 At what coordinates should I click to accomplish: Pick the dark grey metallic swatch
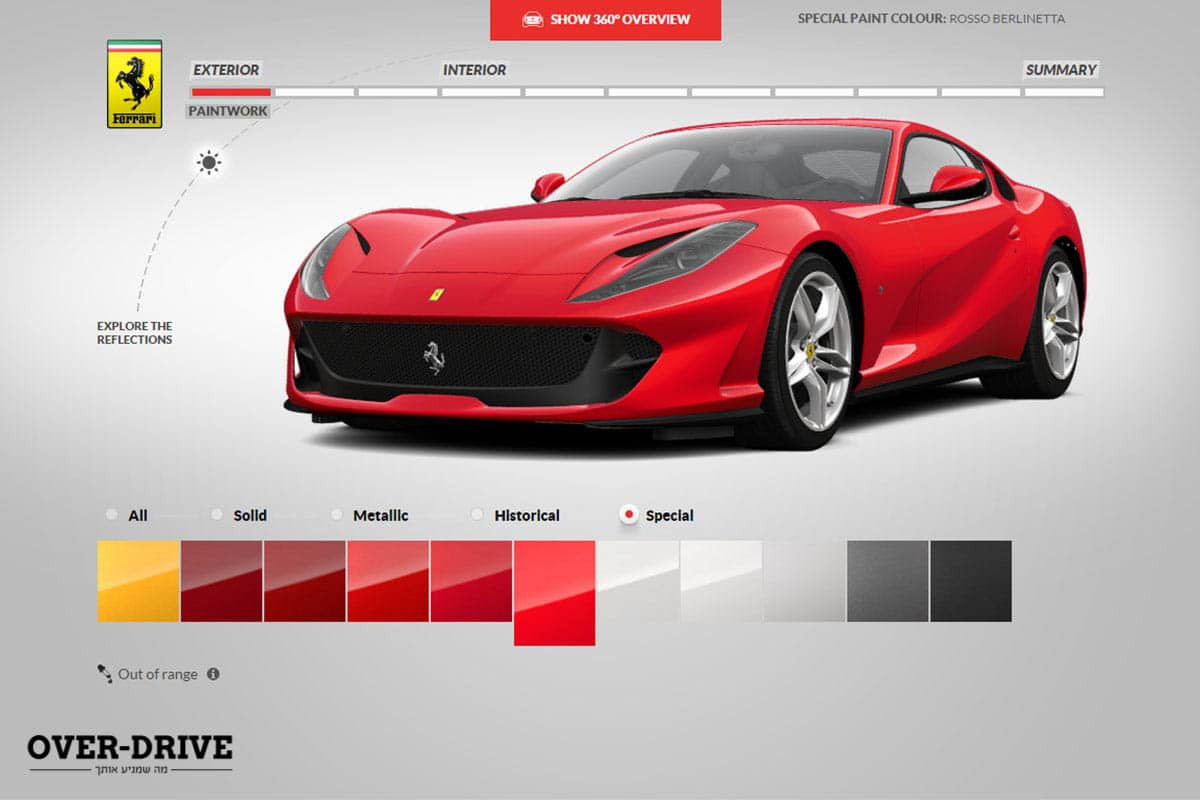pos(887,581)
